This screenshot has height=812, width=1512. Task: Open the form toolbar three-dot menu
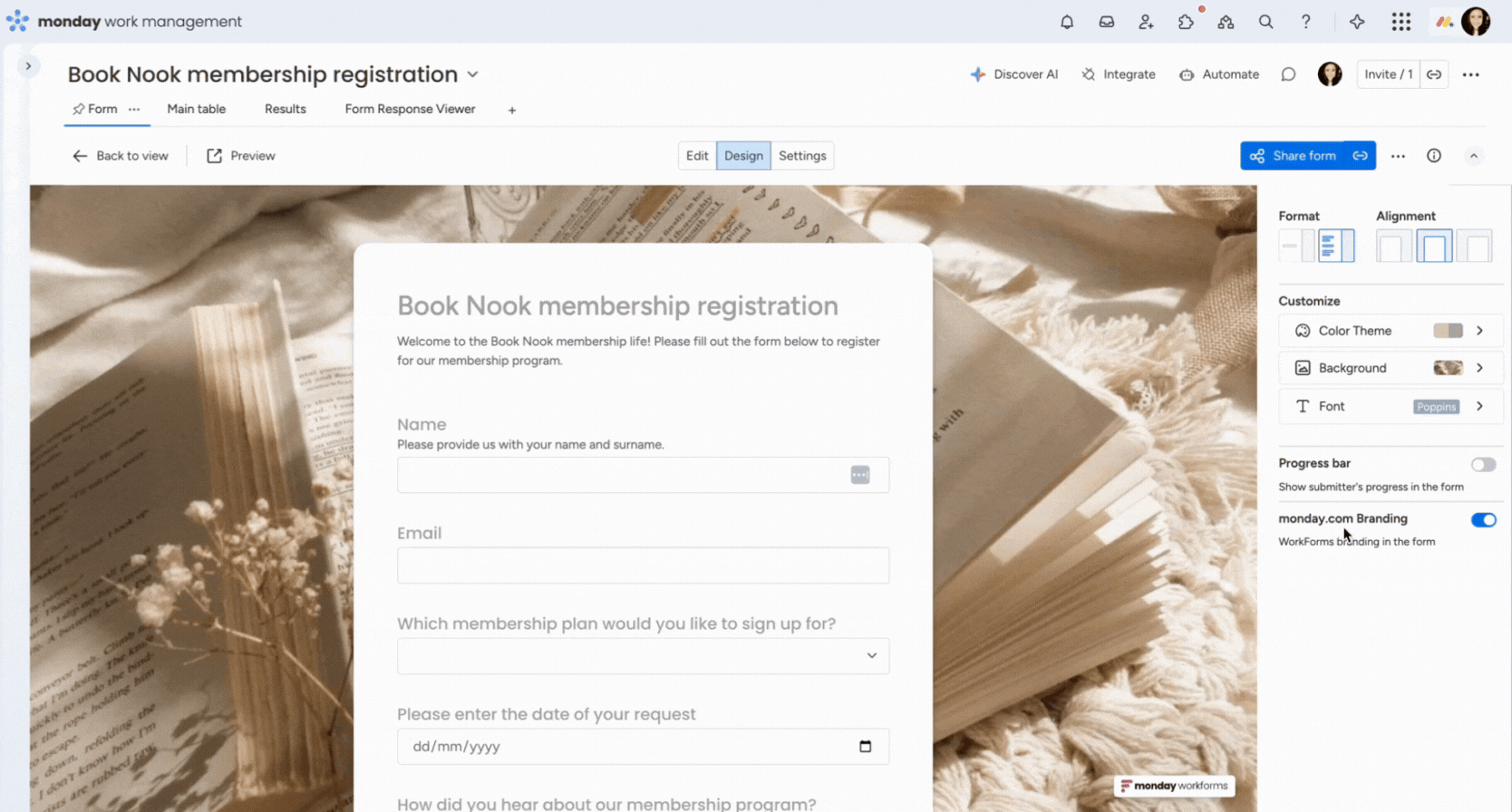coord(1399,156)
